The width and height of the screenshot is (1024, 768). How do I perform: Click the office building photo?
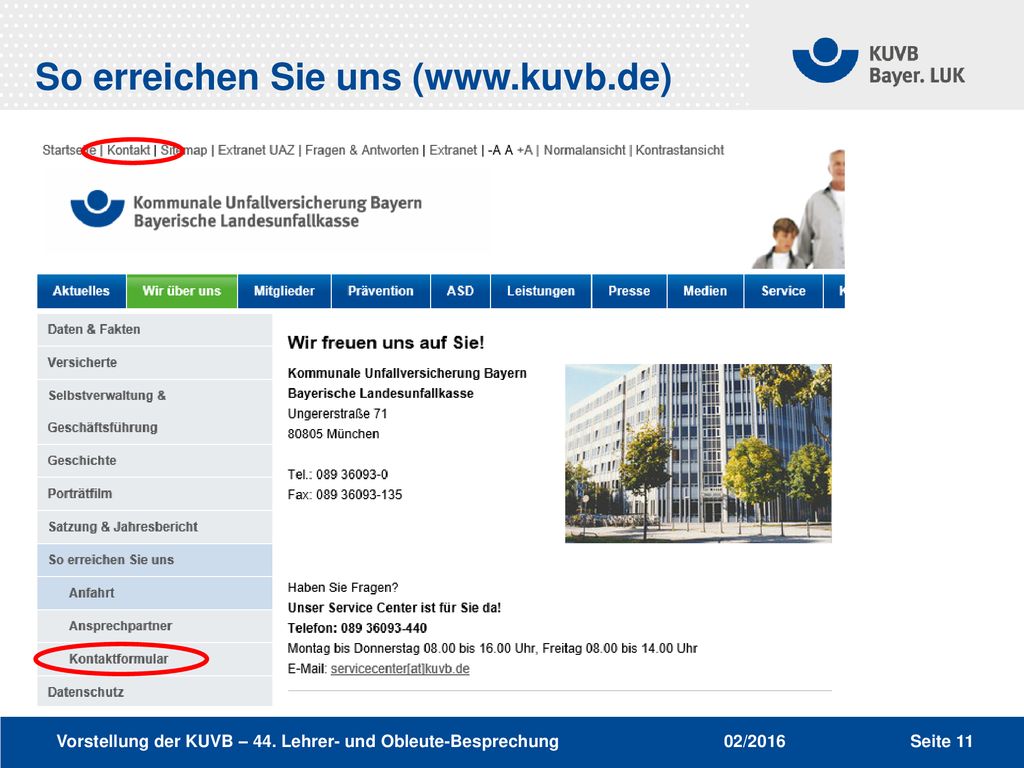pos(698,453)
